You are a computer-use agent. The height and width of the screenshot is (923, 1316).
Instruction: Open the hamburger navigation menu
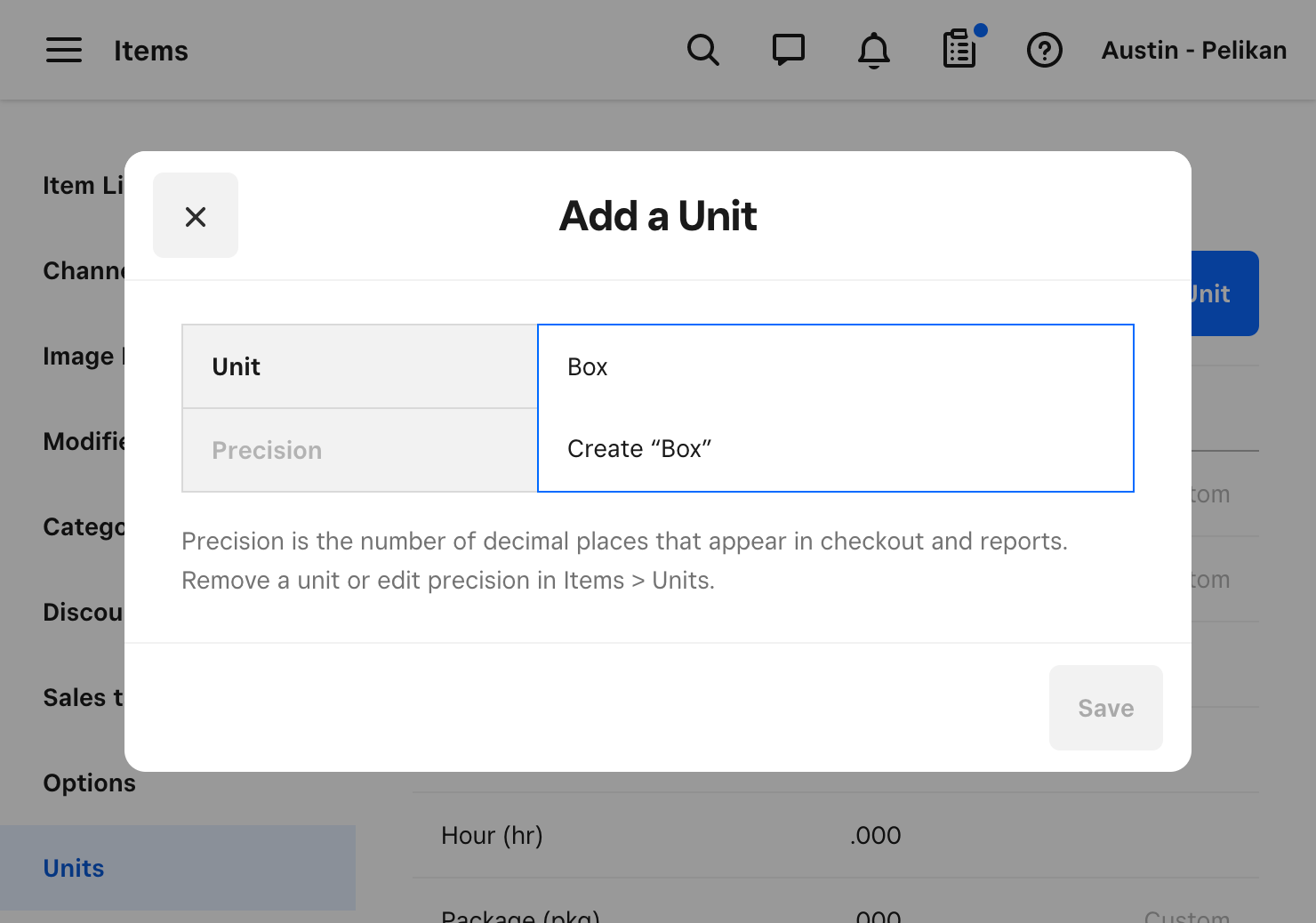[x=64, y=51]
